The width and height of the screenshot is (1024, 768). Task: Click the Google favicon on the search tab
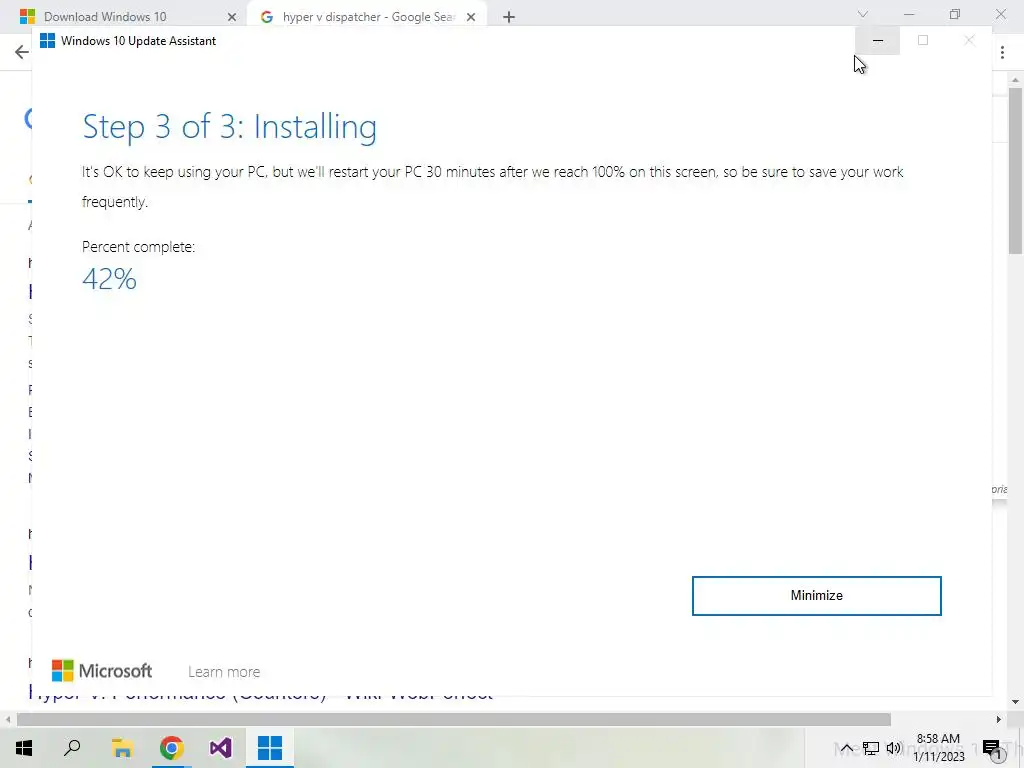coord(266,17)
